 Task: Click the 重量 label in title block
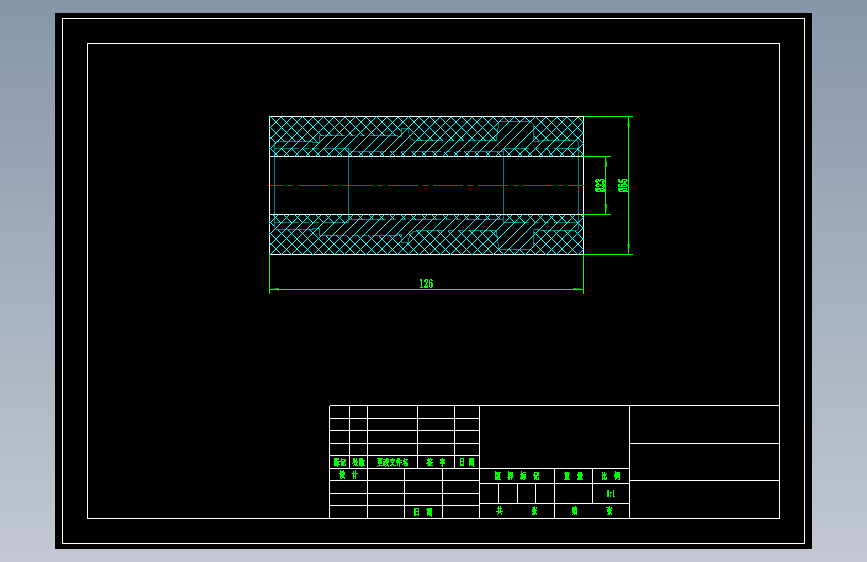573,476
